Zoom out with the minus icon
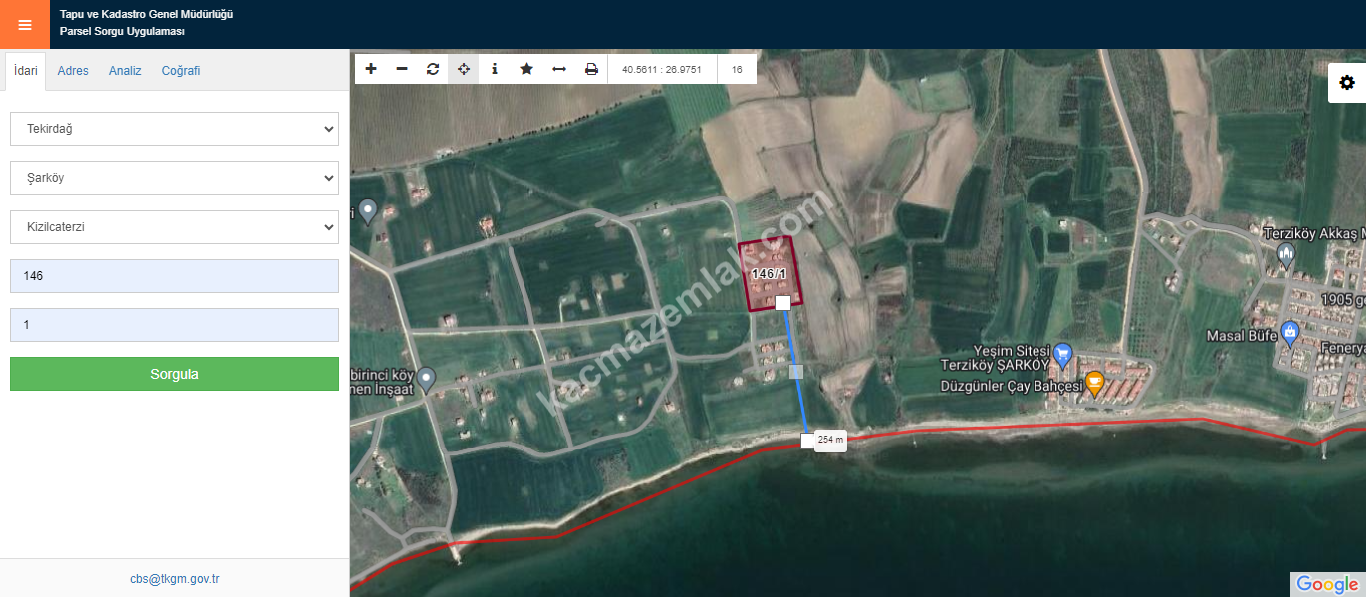Image resolution: width=1366 pixels, height=597 pixels. point(402,69)
